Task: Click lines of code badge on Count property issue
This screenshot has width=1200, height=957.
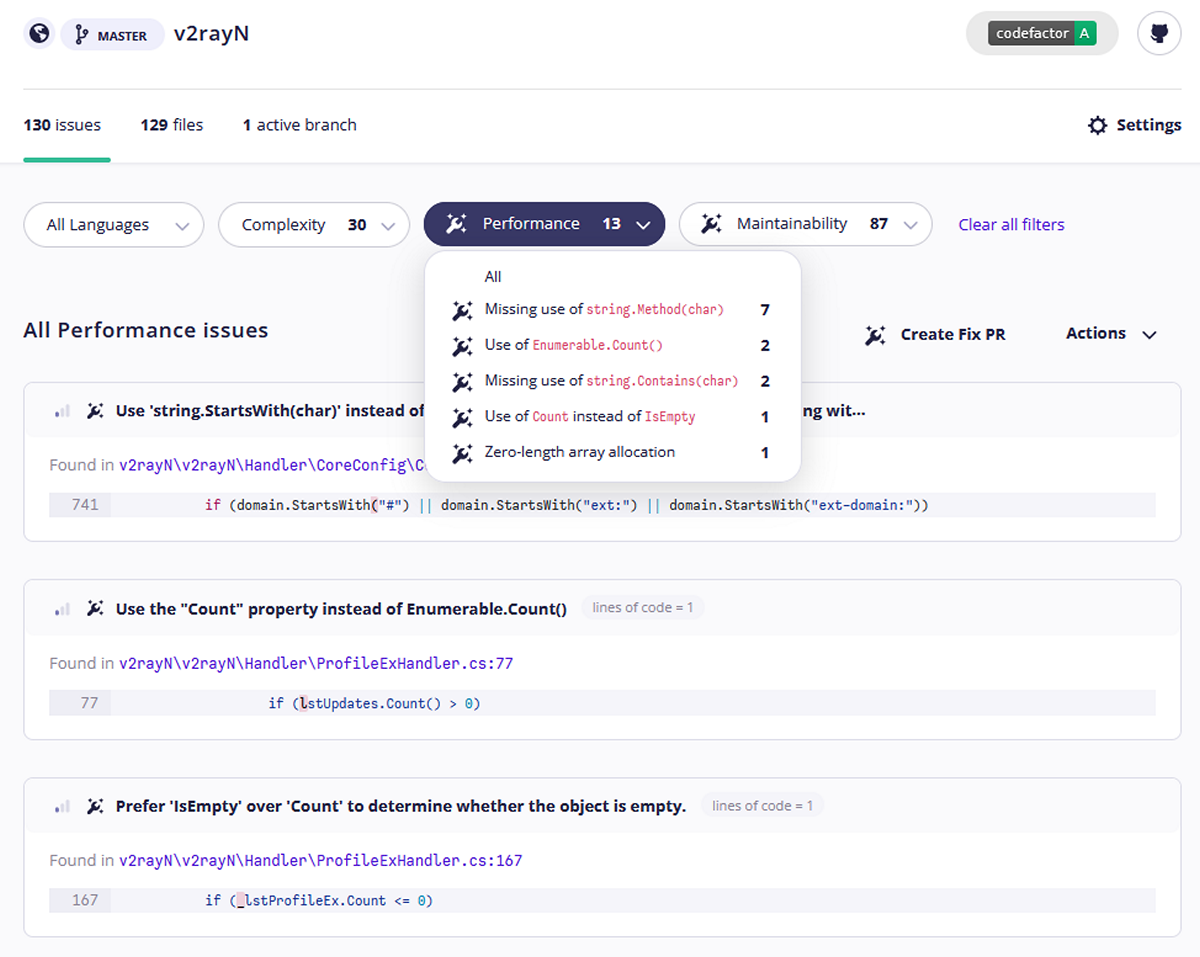Action: [x=643, y=608]
